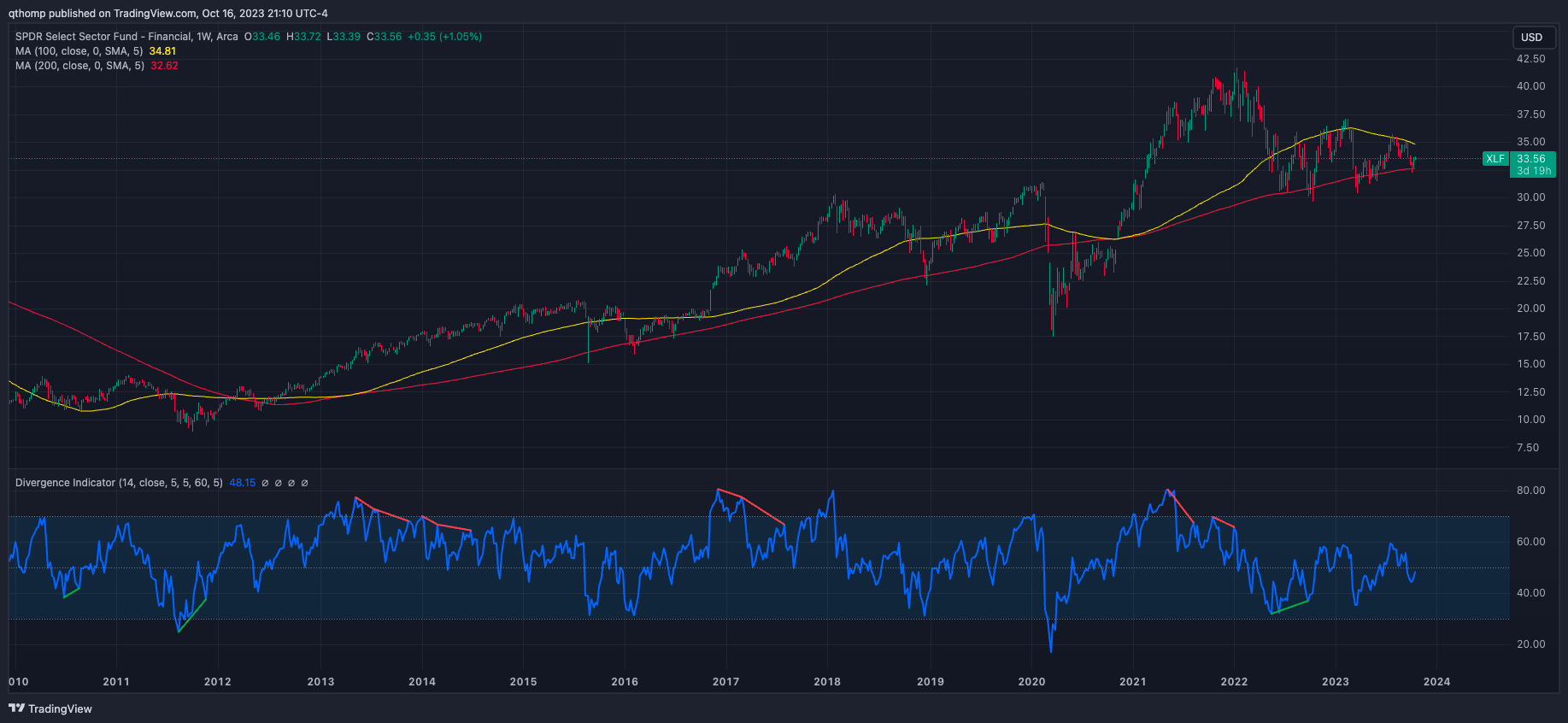
Task: Click the Divergence Indicator legend label
Action: point(119,483)
